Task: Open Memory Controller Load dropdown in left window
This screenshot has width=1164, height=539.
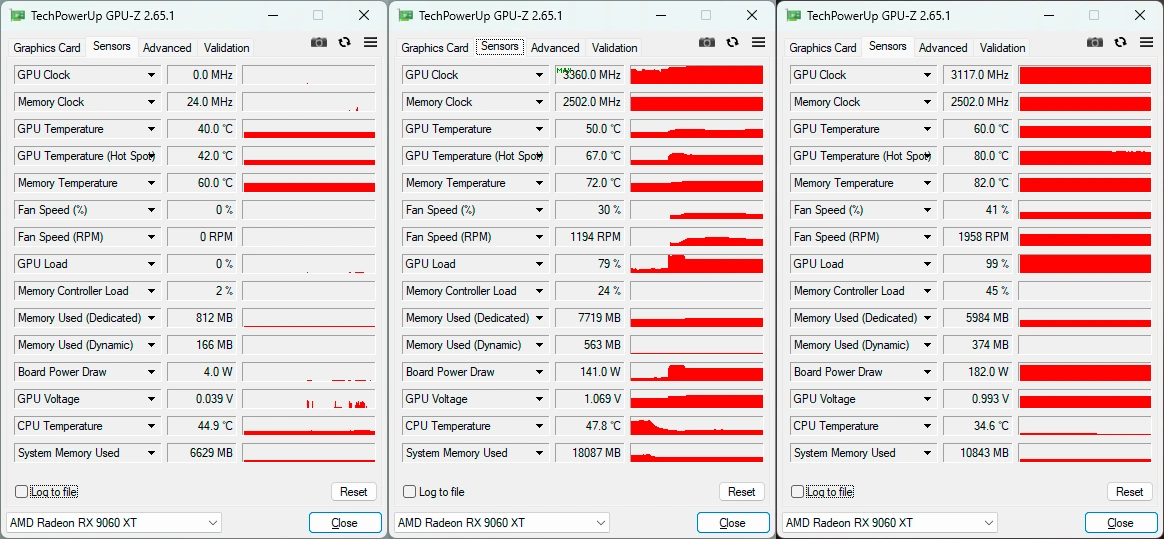Action: (151, 291)
